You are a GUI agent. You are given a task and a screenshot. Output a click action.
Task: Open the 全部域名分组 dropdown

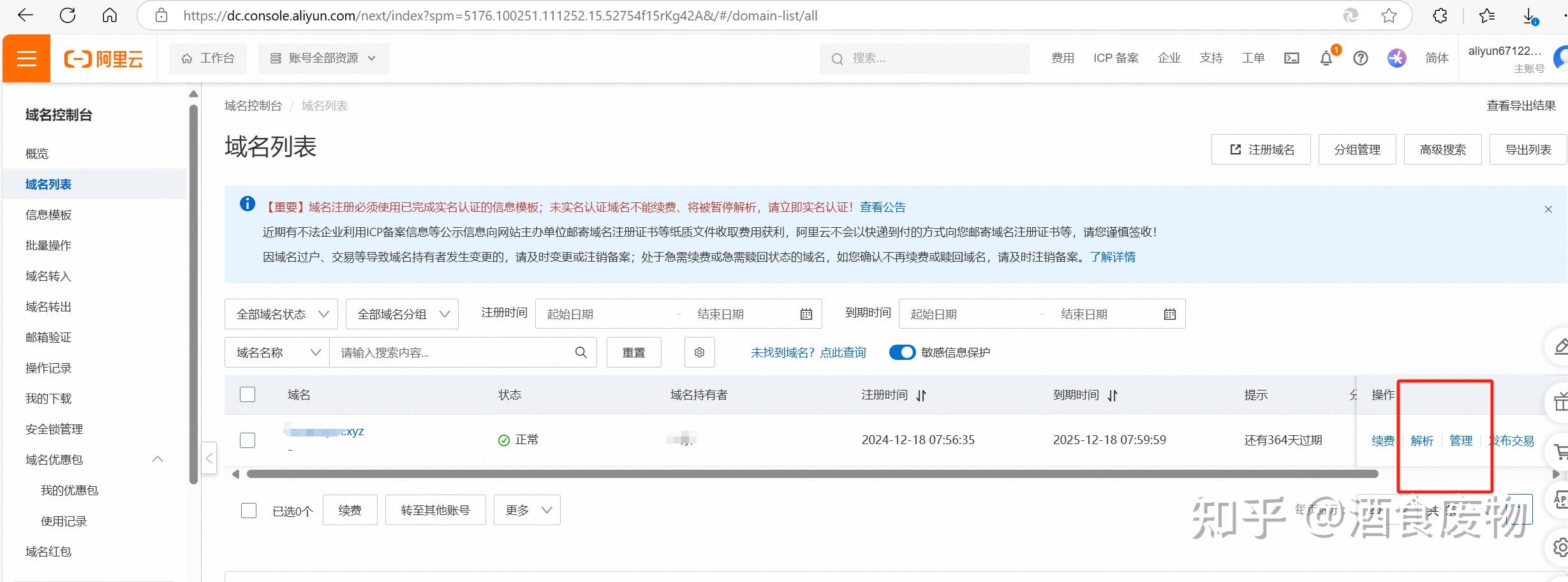(x=401, y=313)
